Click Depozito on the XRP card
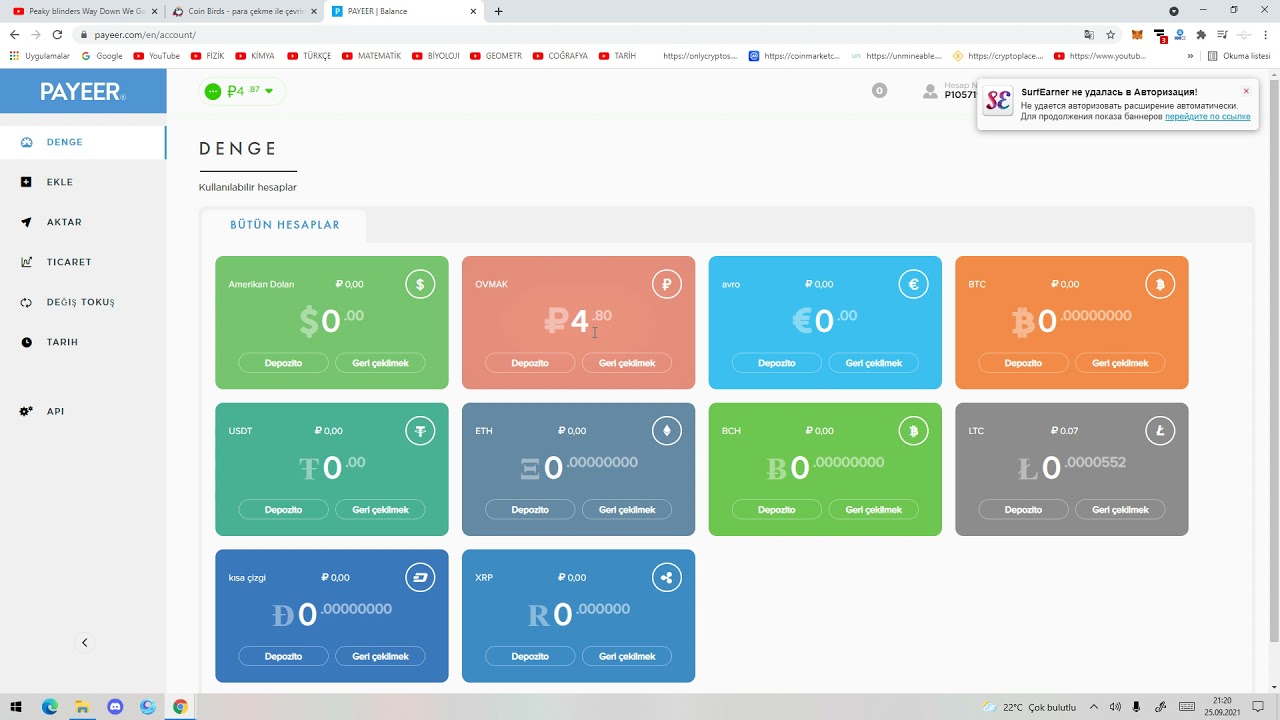 tap(530, 657)
